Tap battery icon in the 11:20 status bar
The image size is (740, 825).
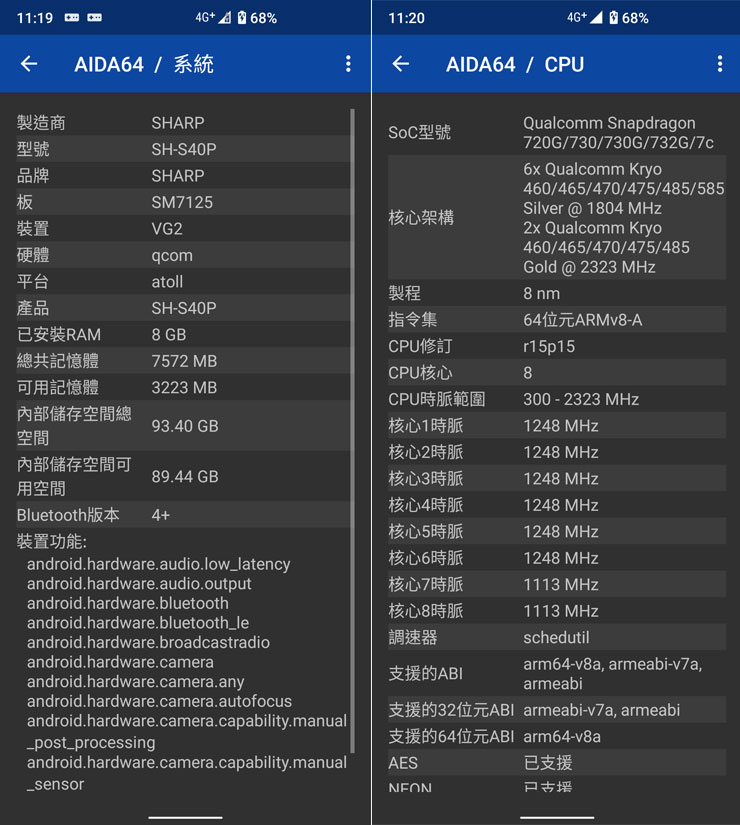point(612,18)
